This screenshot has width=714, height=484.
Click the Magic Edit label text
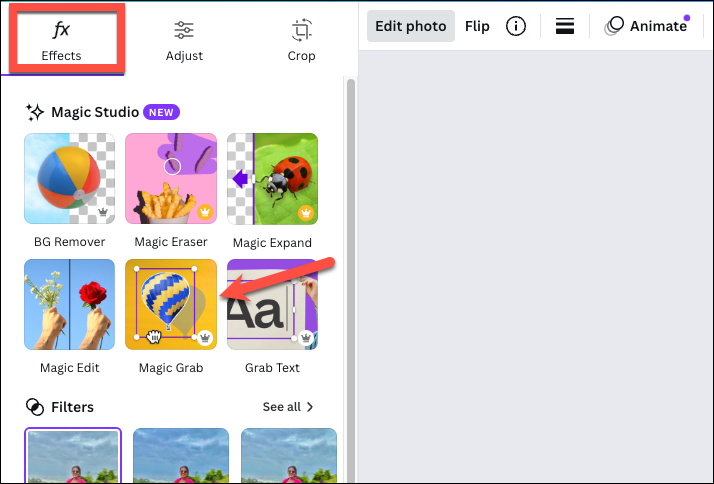[70, 368]
